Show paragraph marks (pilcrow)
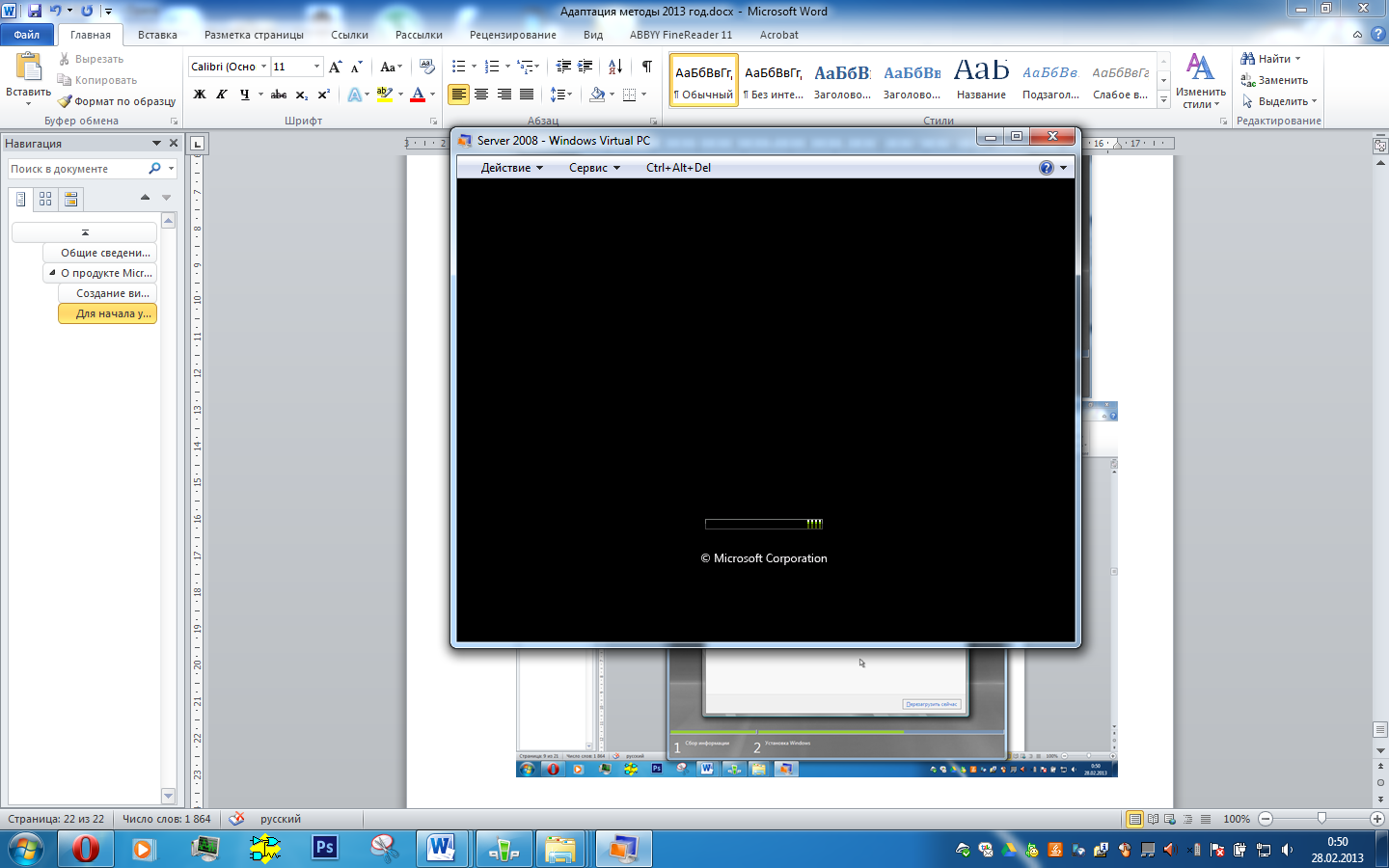 tap(647, 67)
